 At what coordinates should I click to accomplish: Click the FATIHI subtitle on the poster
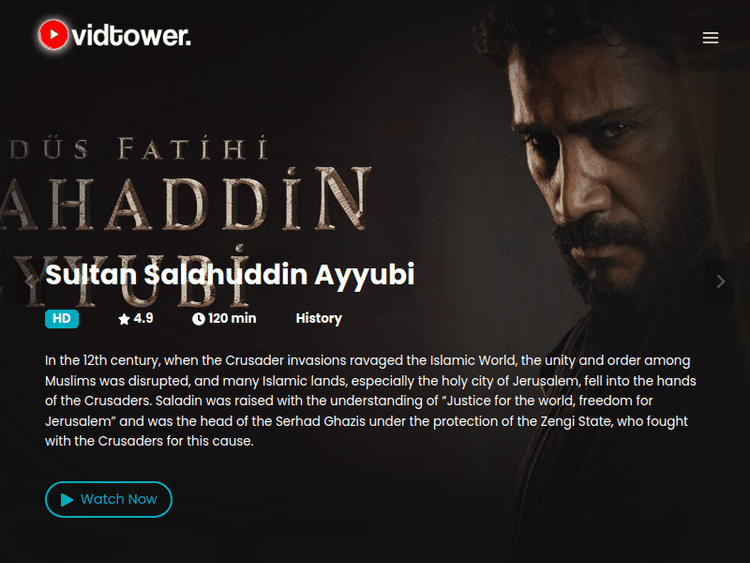[x=193, y=148]
